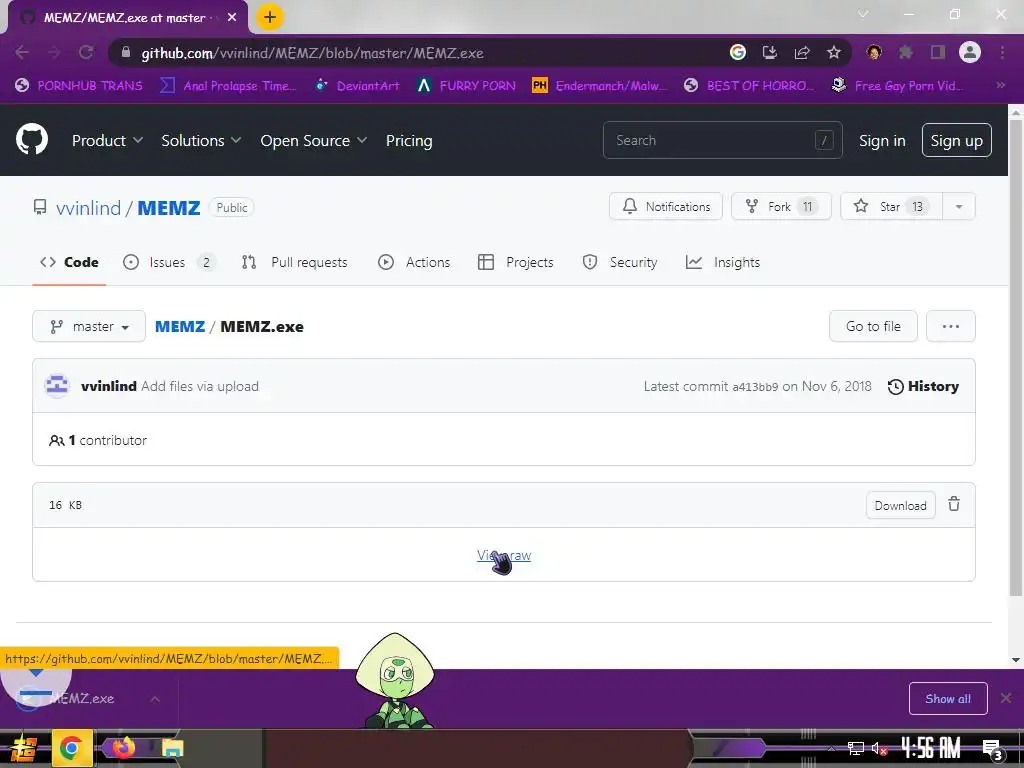Open the tab search chevron in the title bar
Screen dimensions: 1024x768
(x=863, y=14)
